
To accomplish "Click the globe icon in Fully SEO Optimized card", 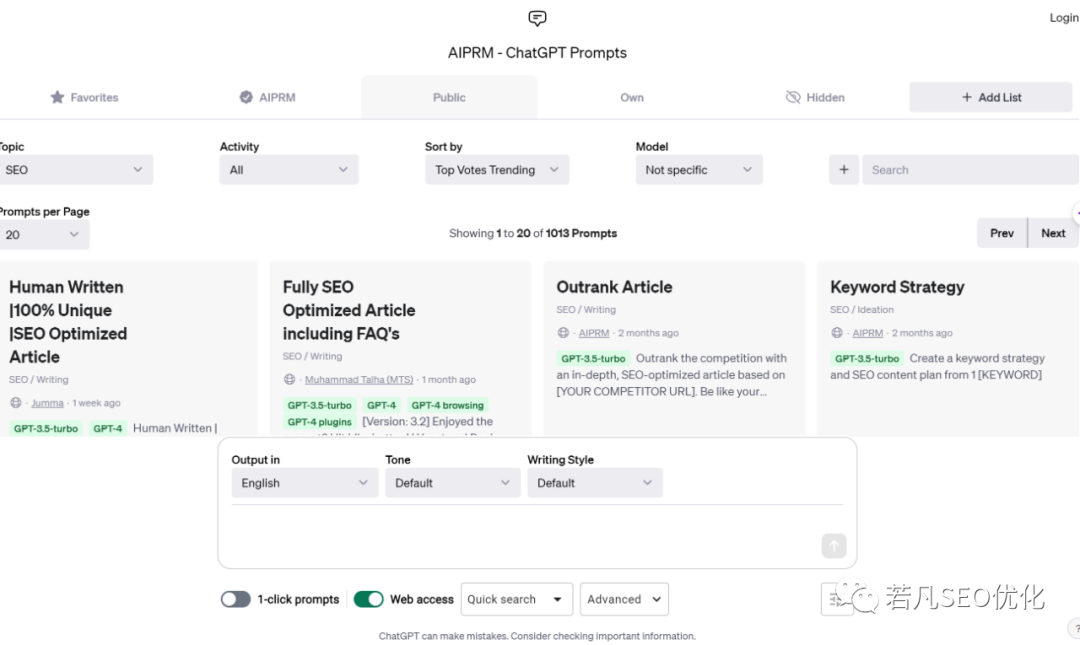I will point(289,380).
